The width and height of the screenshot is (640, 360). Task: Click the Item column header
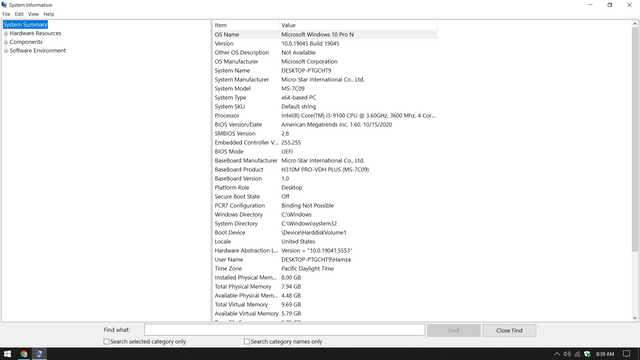pyautogui.click(x=246, y=25)
